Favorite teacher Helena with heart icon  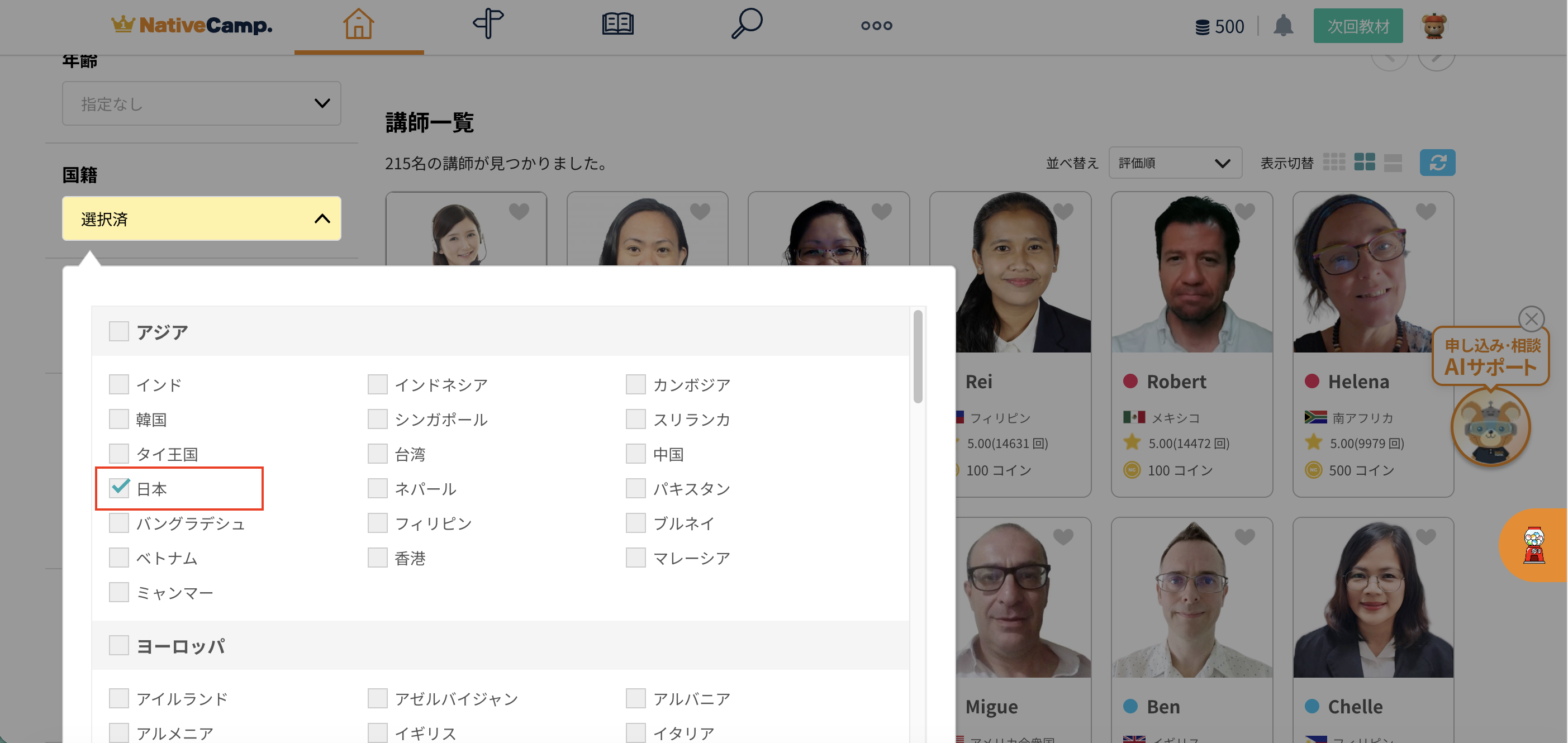(1426, 211)
